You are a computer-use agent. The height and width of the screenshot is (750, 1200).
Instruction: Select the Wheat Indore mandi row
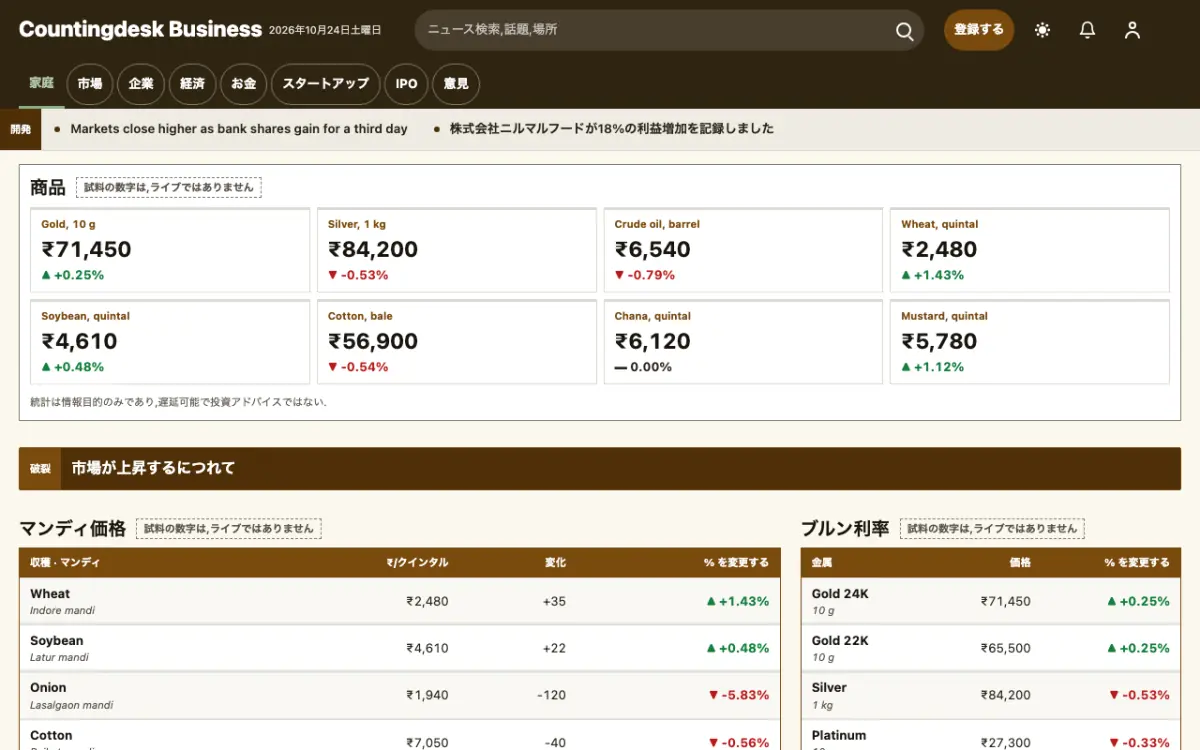pyautogui.click(x=400, y=601)
